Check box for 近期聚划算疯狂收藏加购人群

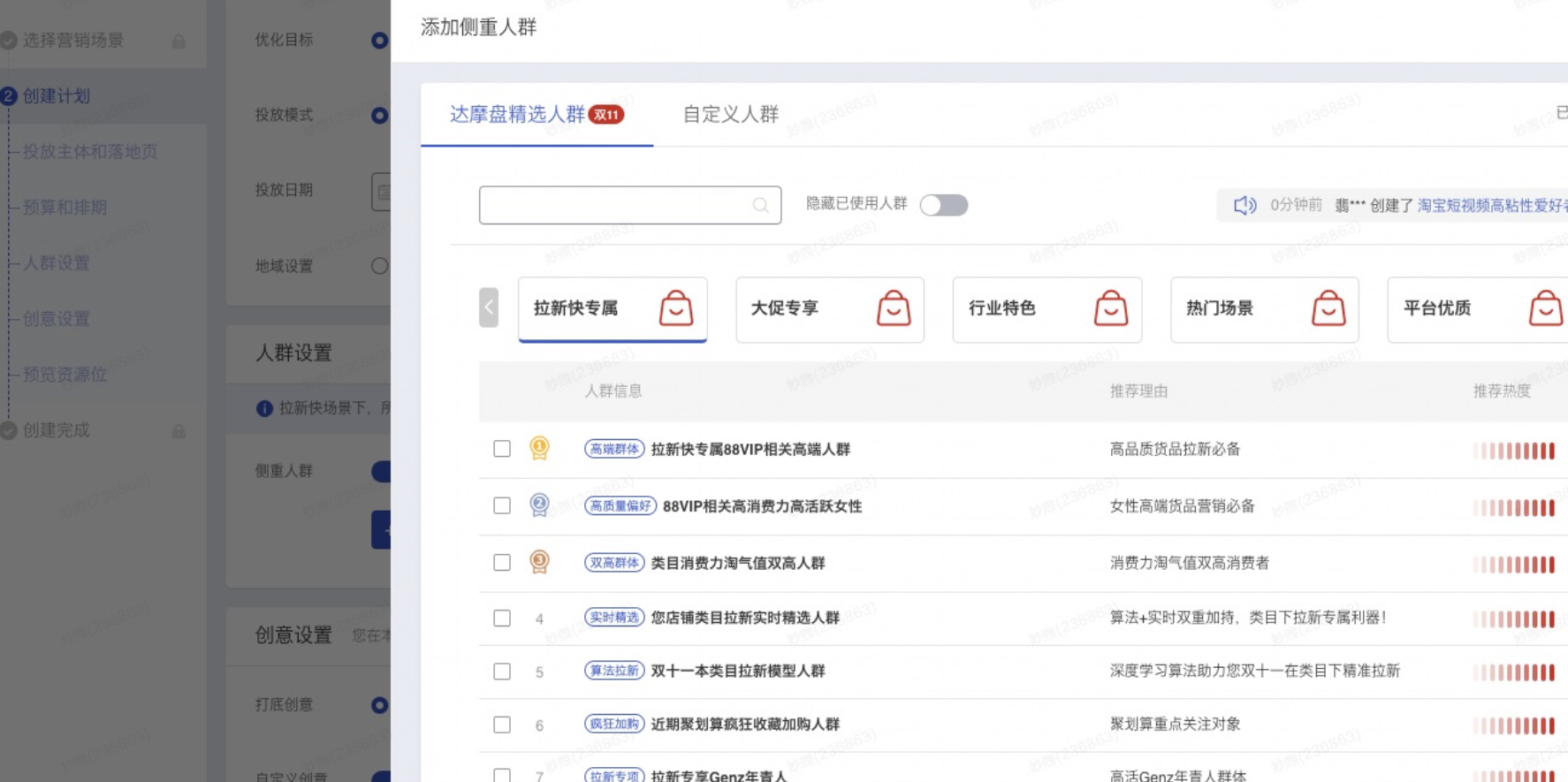click(502, 725)
